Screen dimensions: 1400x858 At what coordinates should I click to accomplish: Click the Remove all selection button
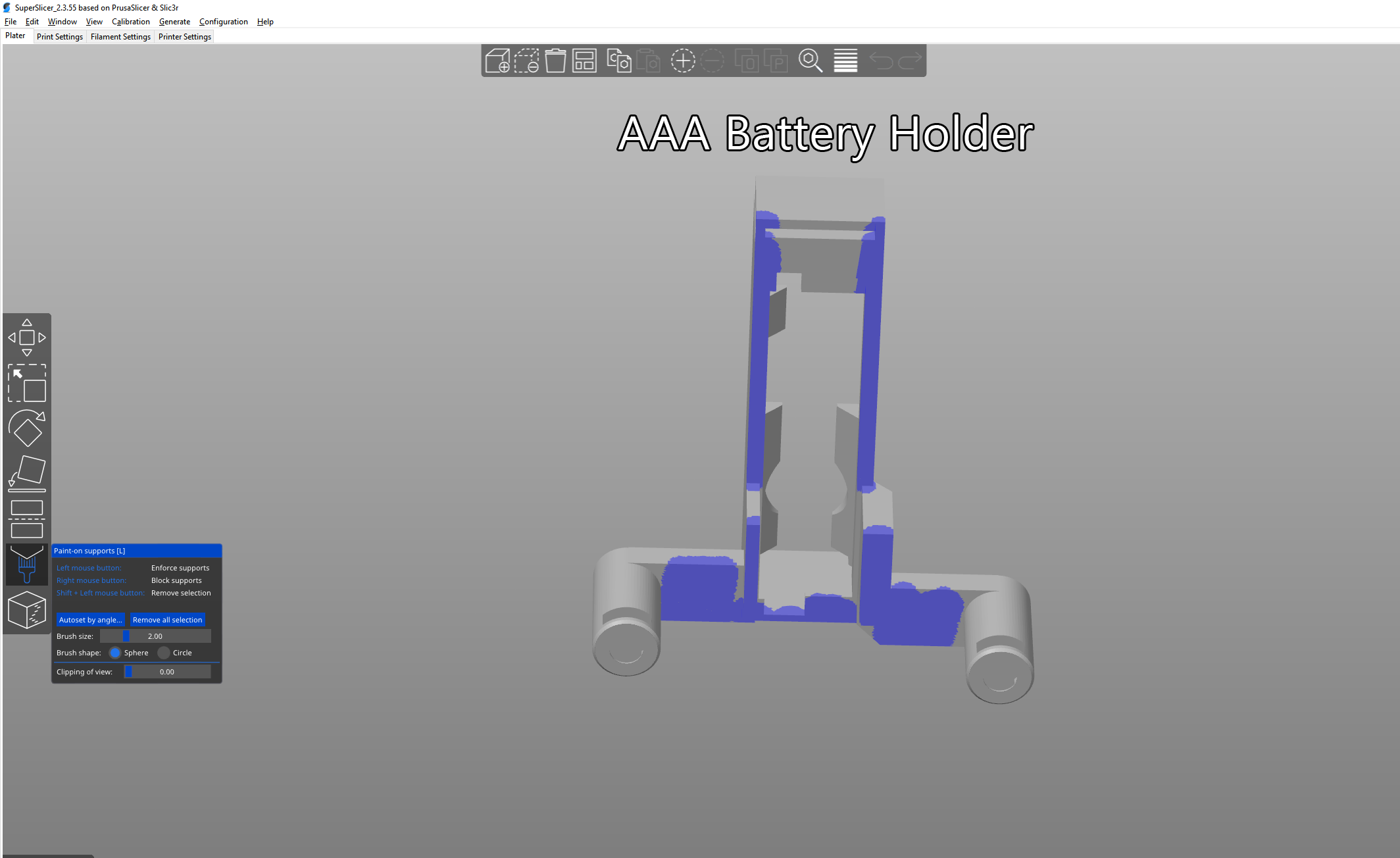[x=167, y=619]
